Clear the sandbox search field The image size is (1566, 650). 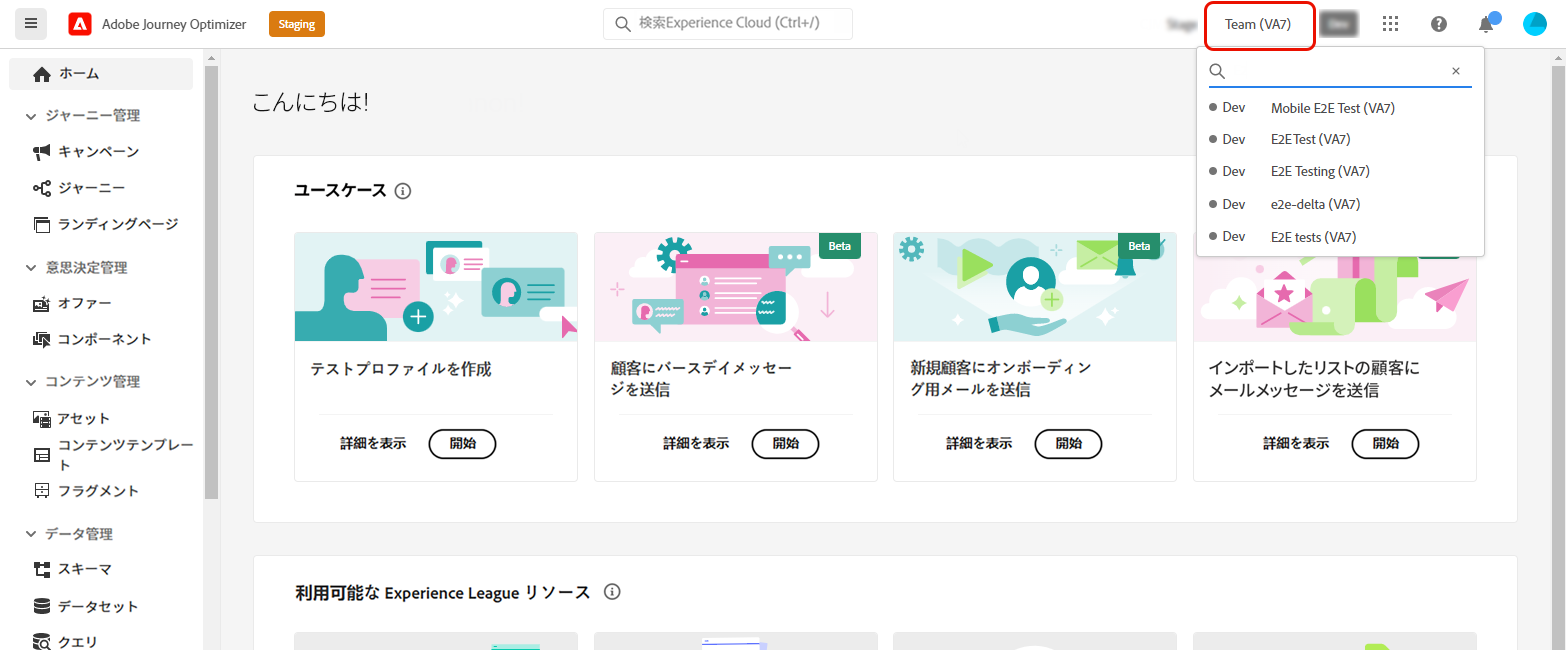1456,71
